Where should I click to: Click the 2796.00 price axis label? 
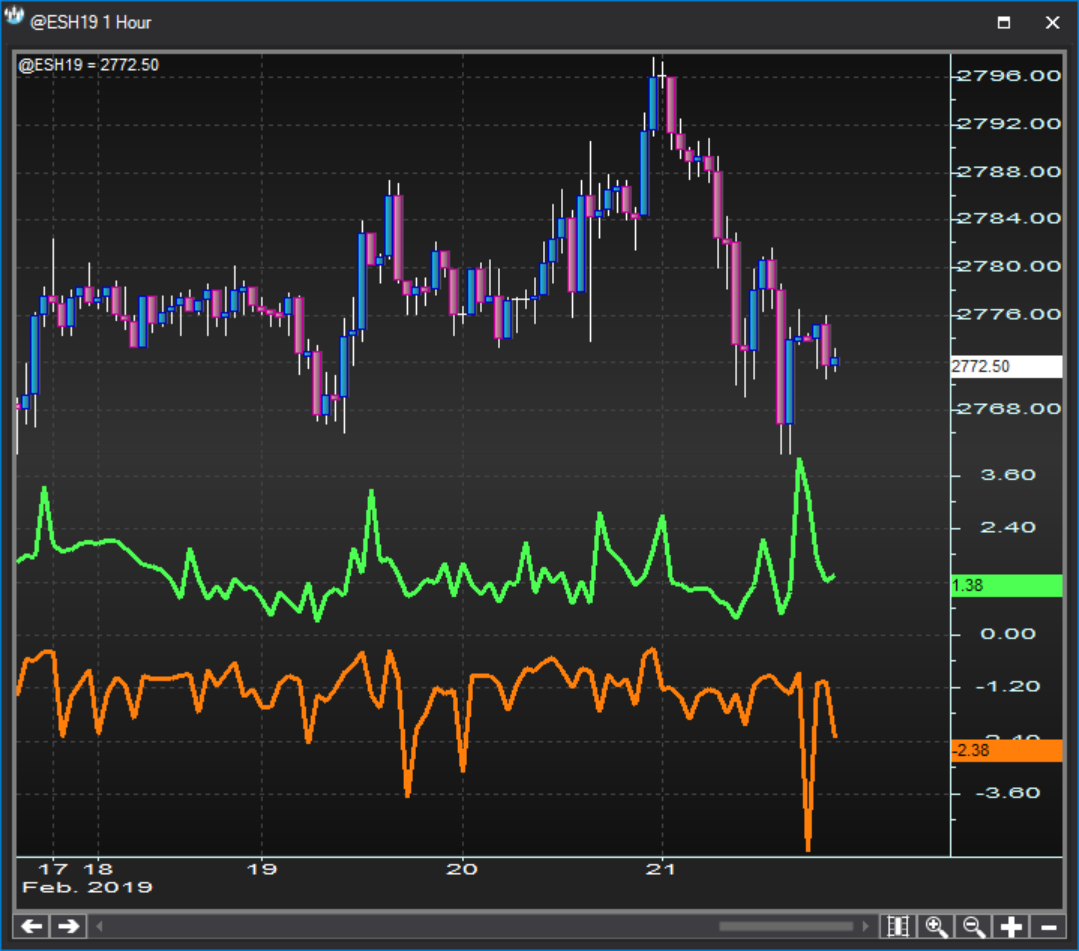click(1009, 76)
